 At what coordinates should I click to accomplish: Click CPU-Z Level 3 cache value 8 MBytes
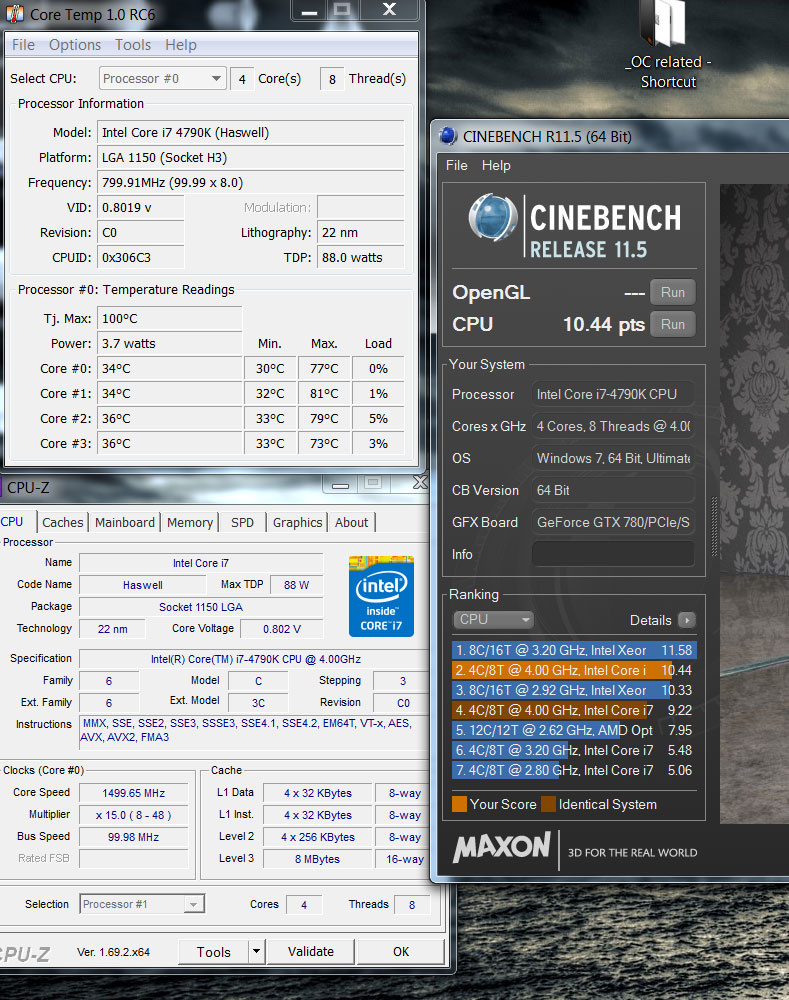click(318, 859)
